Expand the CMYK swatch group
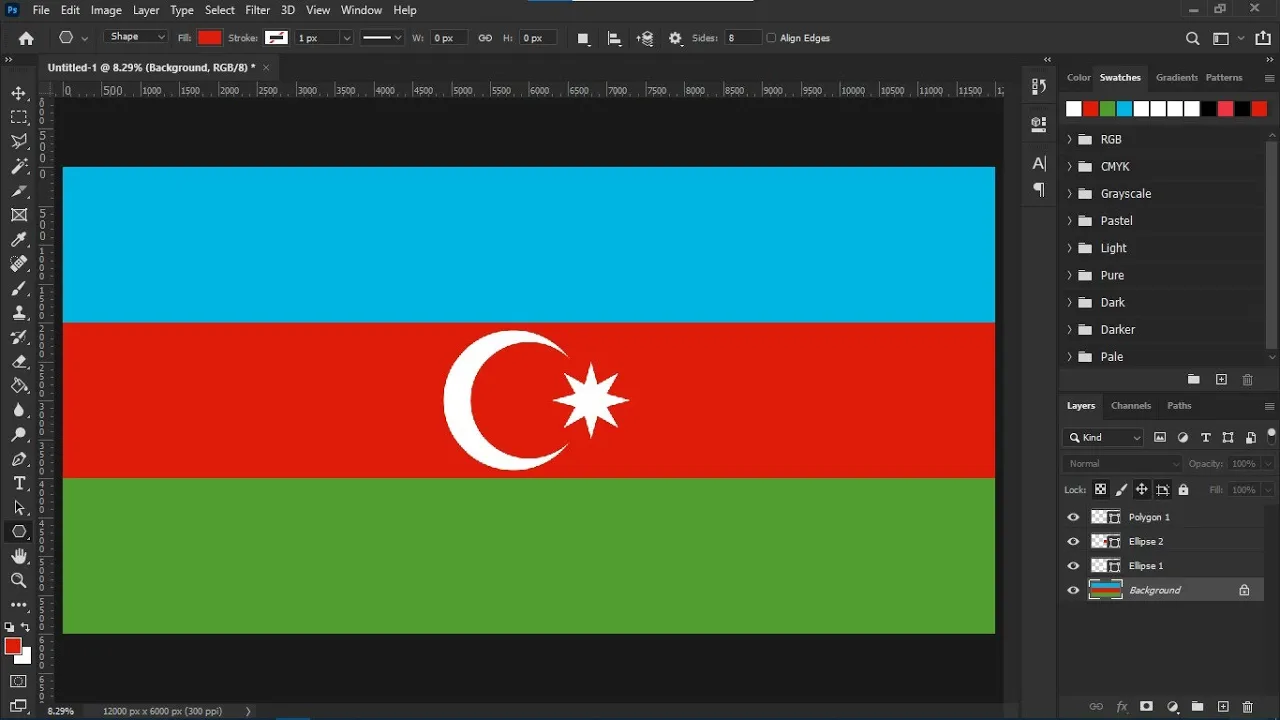The height and width of the screenshot is (720, 1280). pos(1069,166)
